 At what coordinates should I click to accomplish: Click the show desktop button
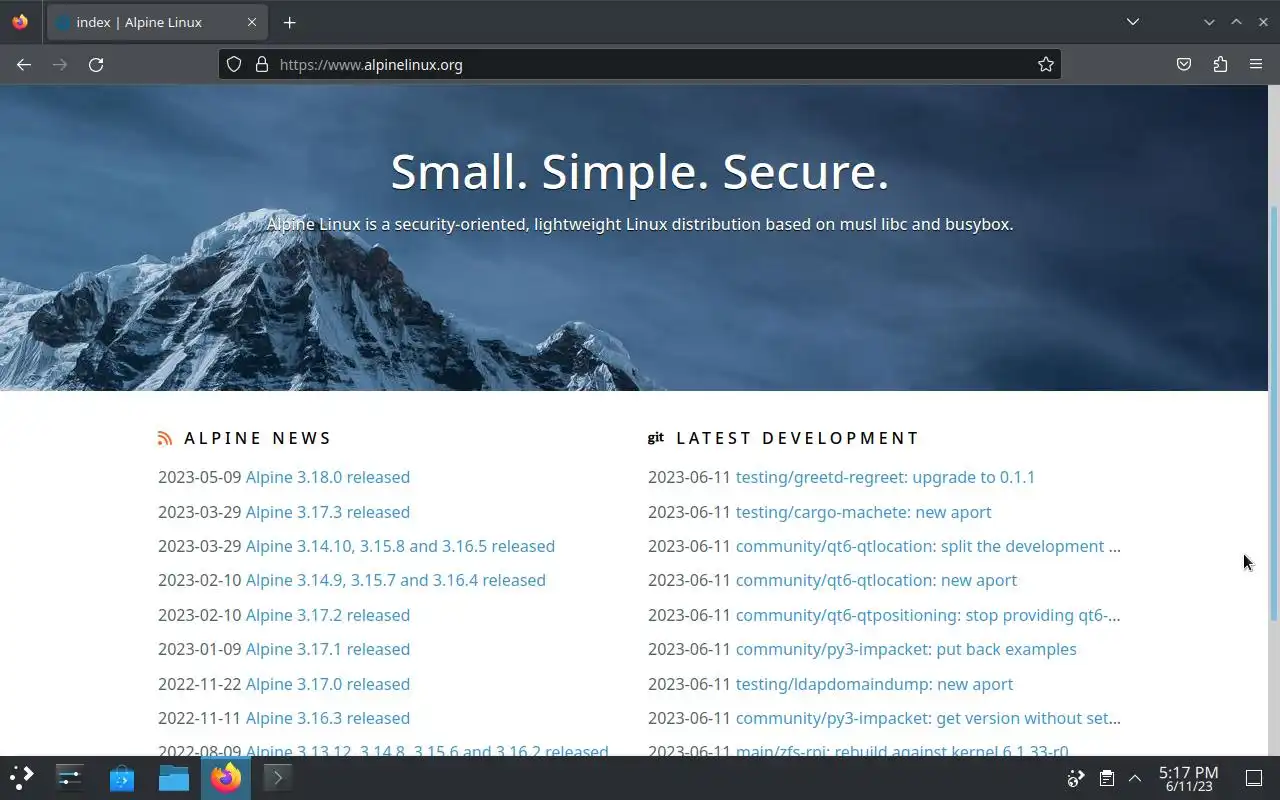[x=1253, y=778]
